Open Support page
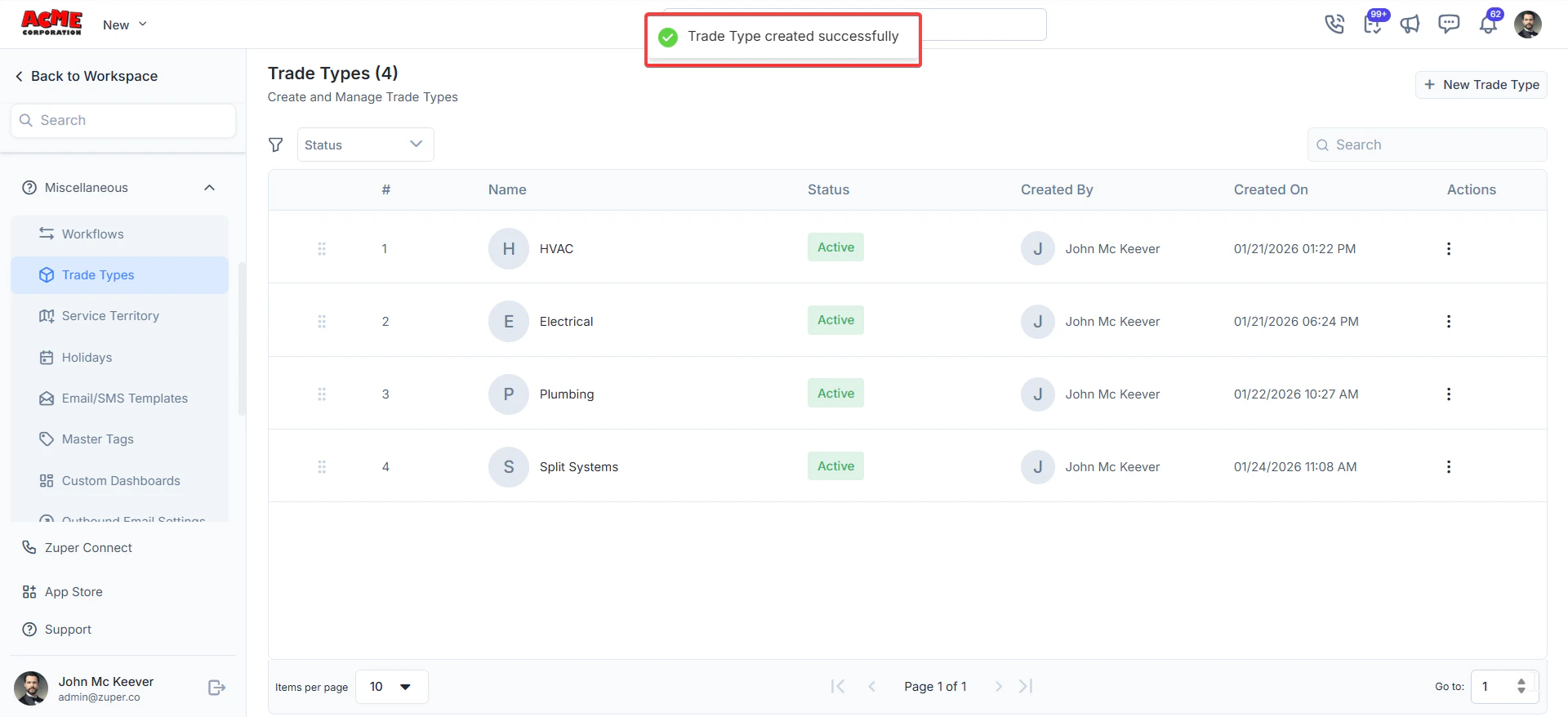Viewport: 1568px width, 717px height. point(56,630)
